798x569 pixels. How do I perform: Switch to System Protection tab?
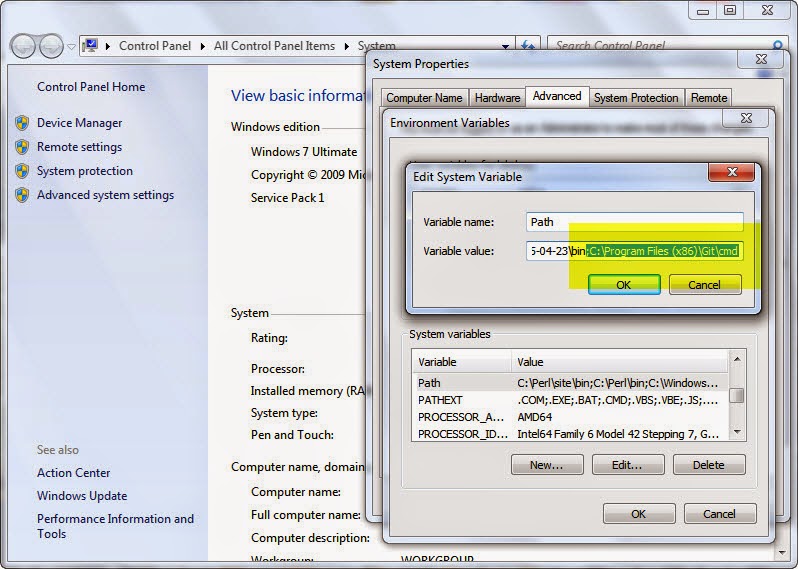pos(636,98)
